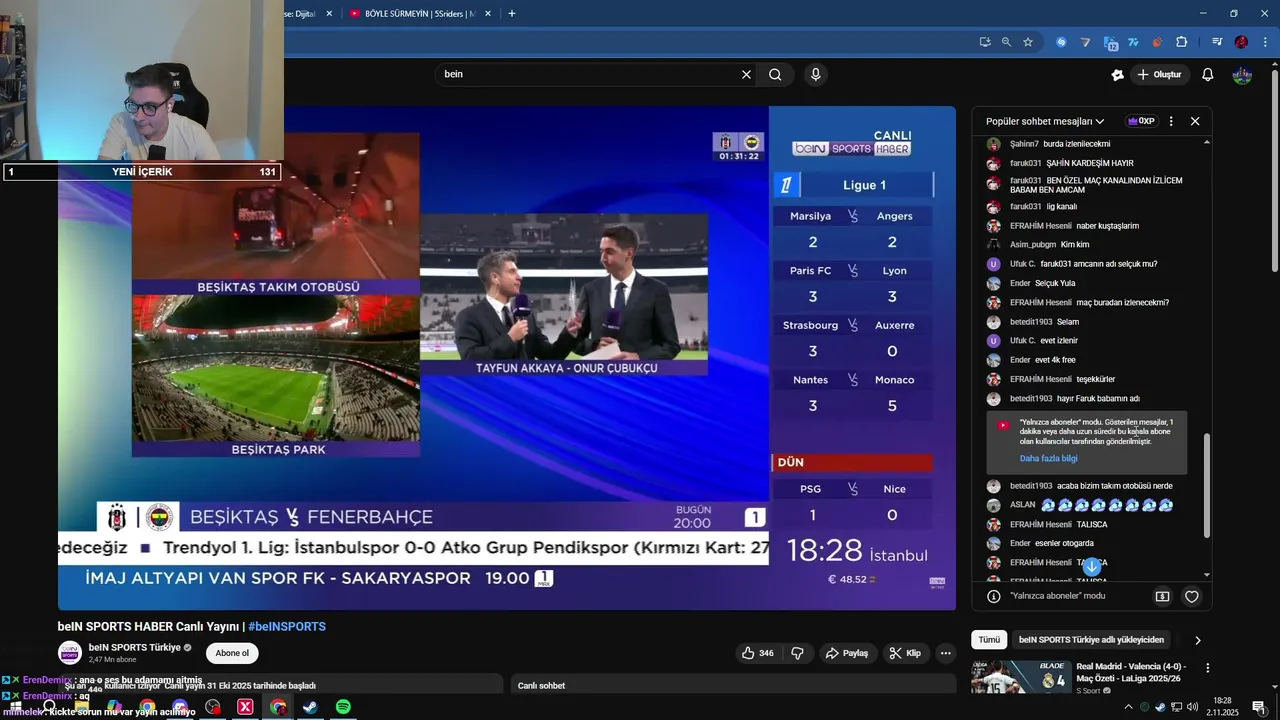Open the Chrome Extensions puzzle icon
Viewport: 1280px width, 720px height.
pyautogui.click(x=1181, y=42)
